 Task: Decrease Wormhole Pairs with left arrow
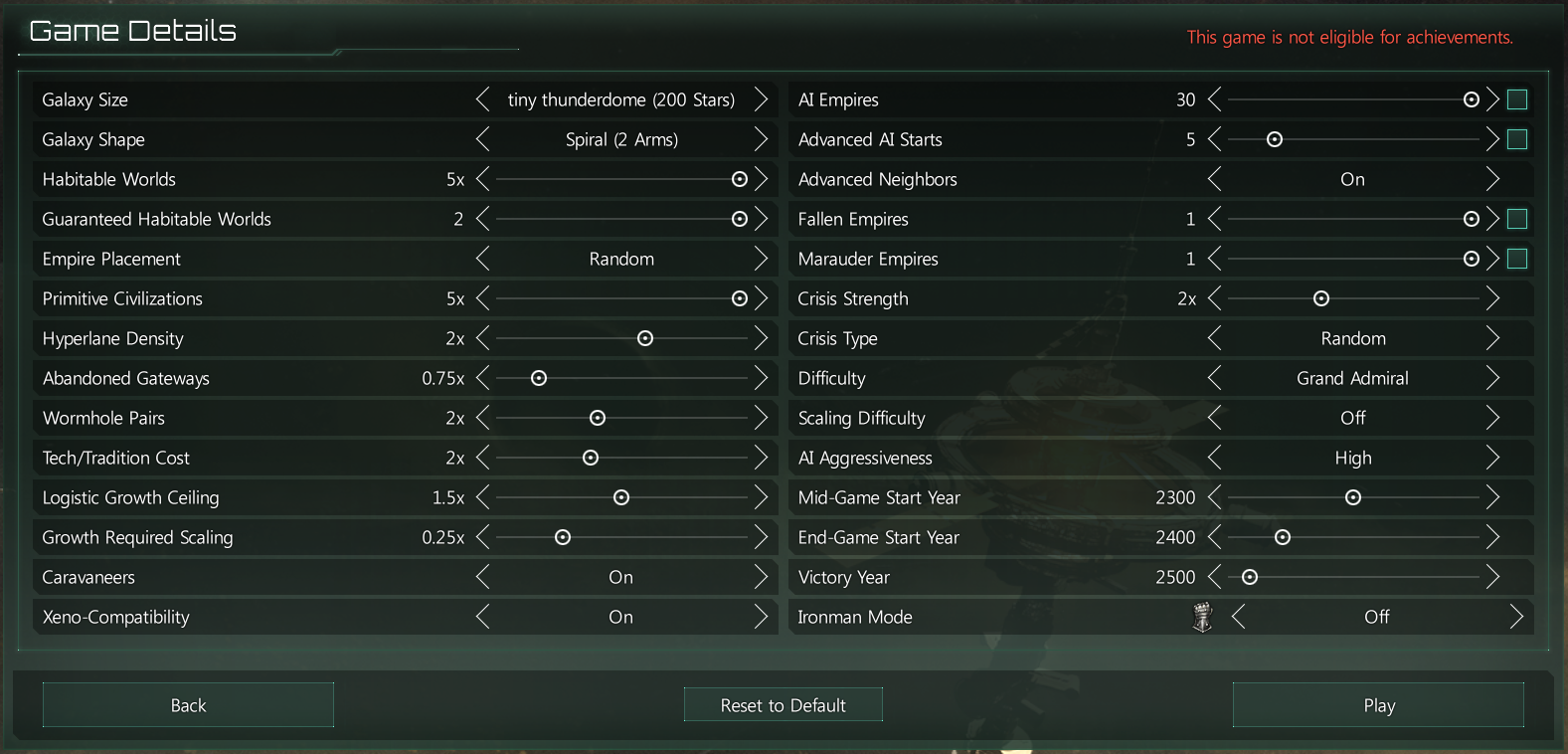coord(483,418)
